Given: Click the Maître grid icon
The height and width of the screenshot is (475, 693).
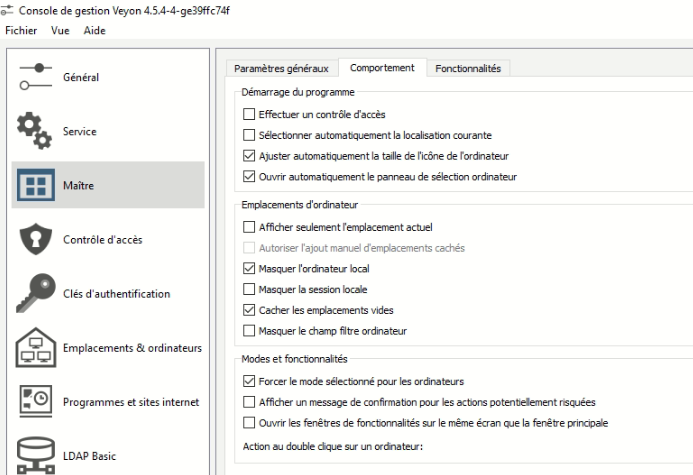Looking at the screenshot, I should point(36,185).
